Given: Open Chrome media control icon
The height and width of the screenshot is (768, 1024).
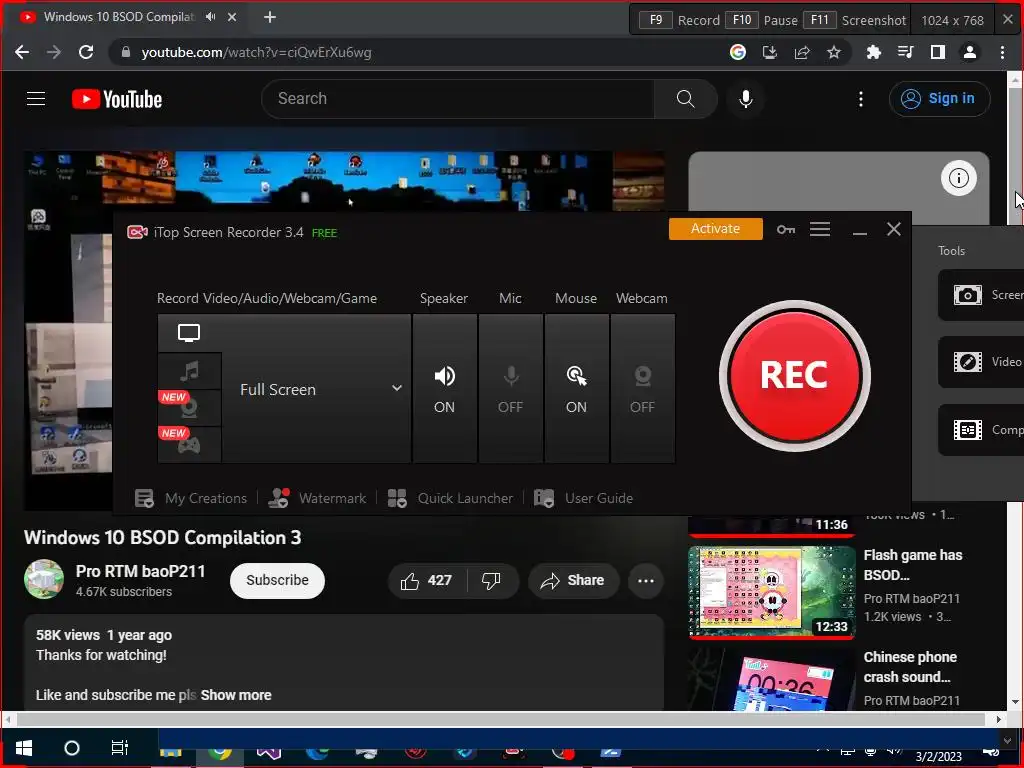Looking at the screenshot, I should point(906,52).
